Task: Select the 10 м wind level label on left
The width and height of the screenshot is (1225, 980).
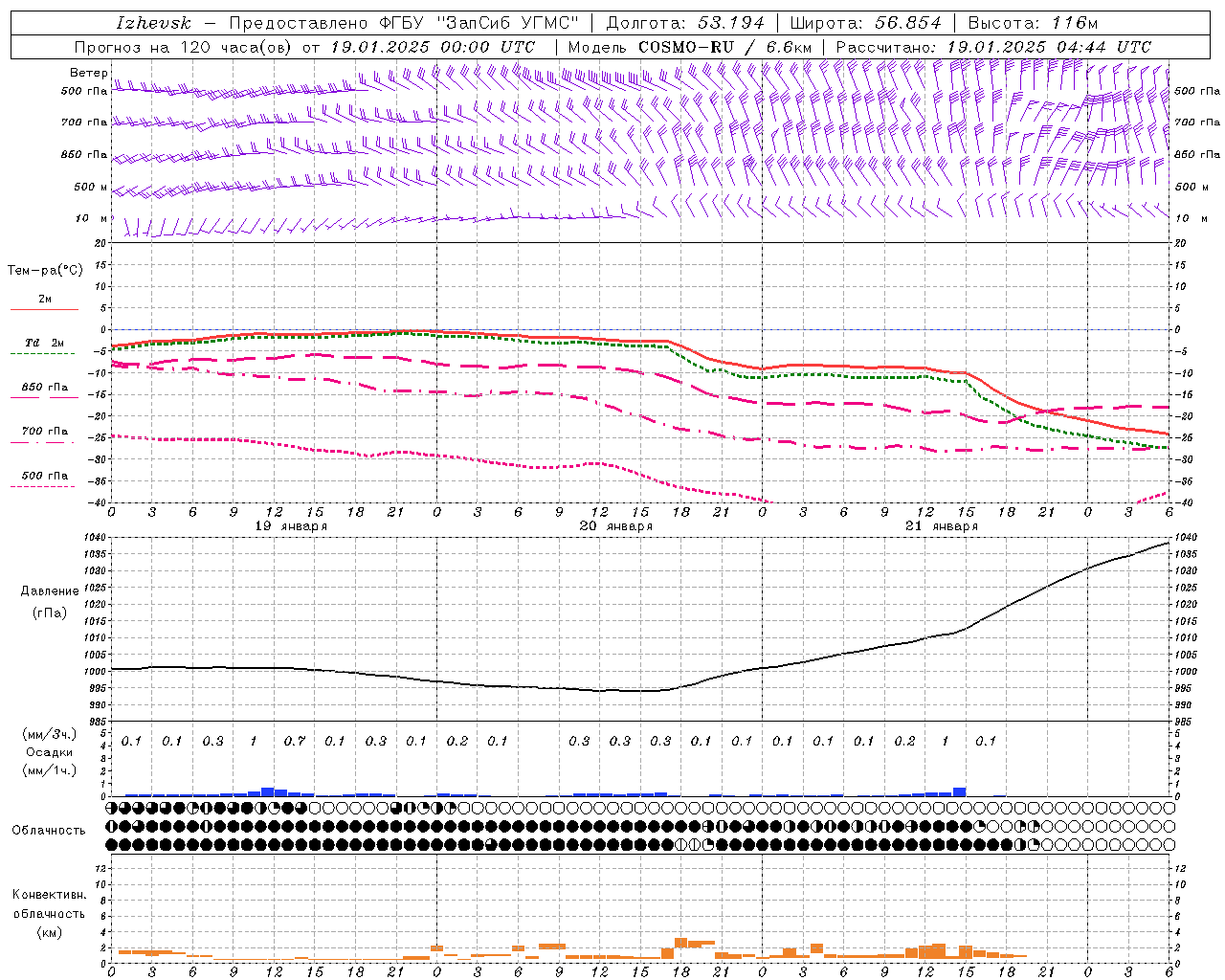Action: pyautogui.click(x=92, y=218)
